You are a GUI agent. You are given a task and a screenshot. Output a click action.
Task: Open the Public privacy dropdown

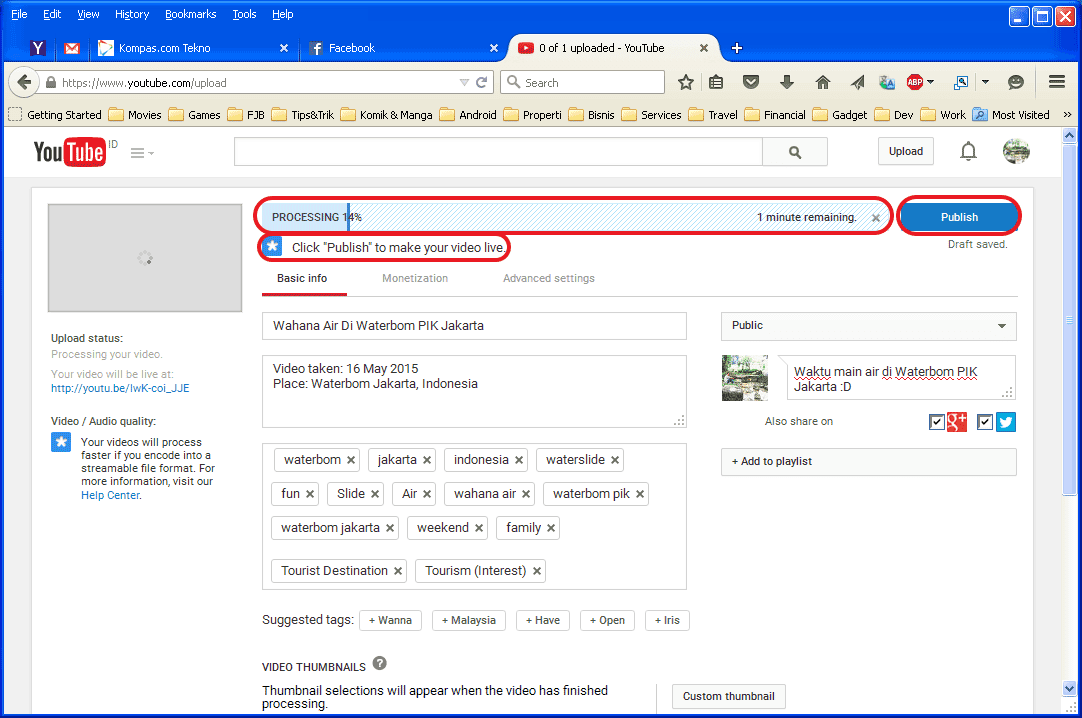coord(869,326)
